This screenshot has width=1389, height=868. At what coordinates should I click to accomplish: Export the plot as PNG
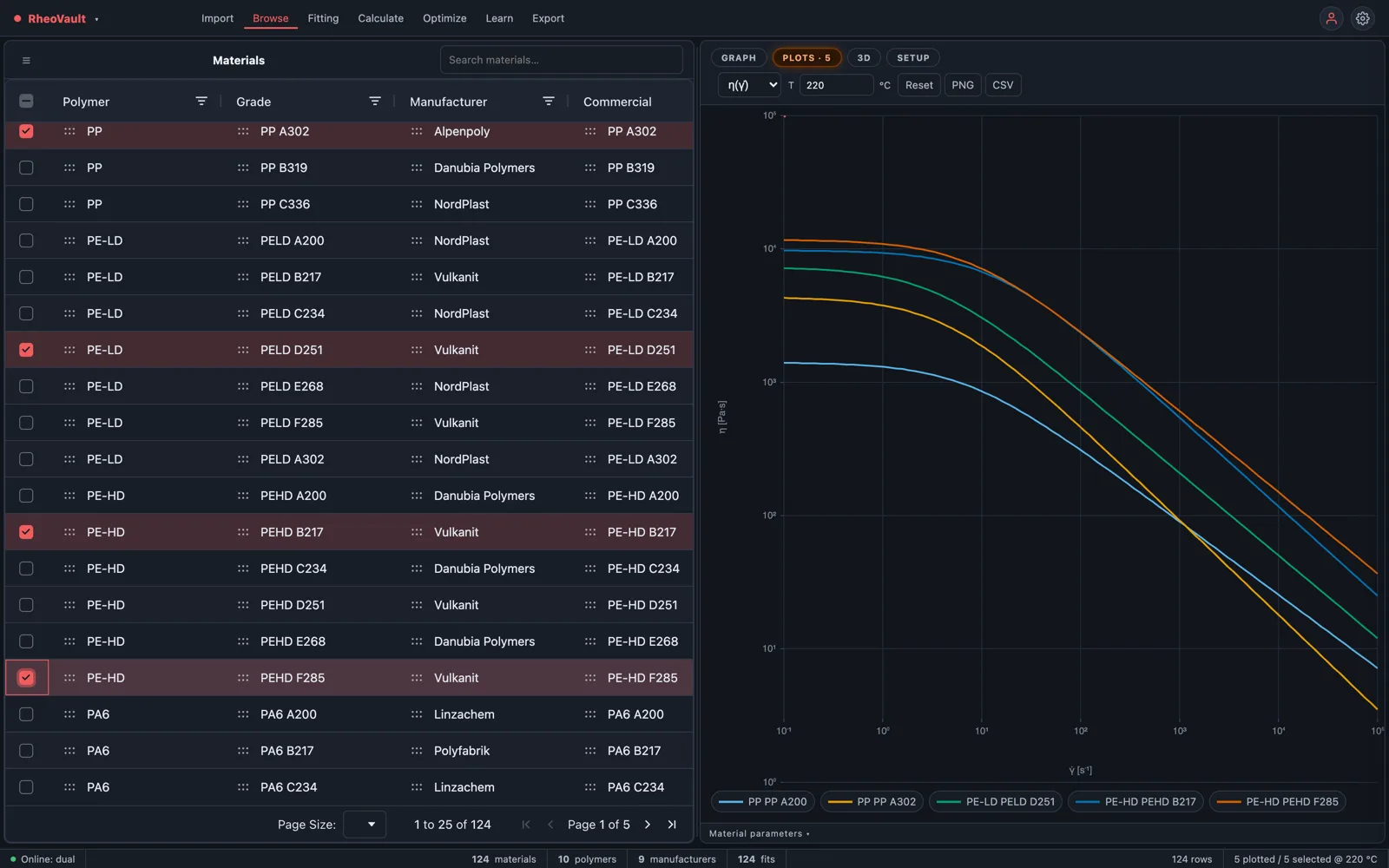(x=963, y=85)
